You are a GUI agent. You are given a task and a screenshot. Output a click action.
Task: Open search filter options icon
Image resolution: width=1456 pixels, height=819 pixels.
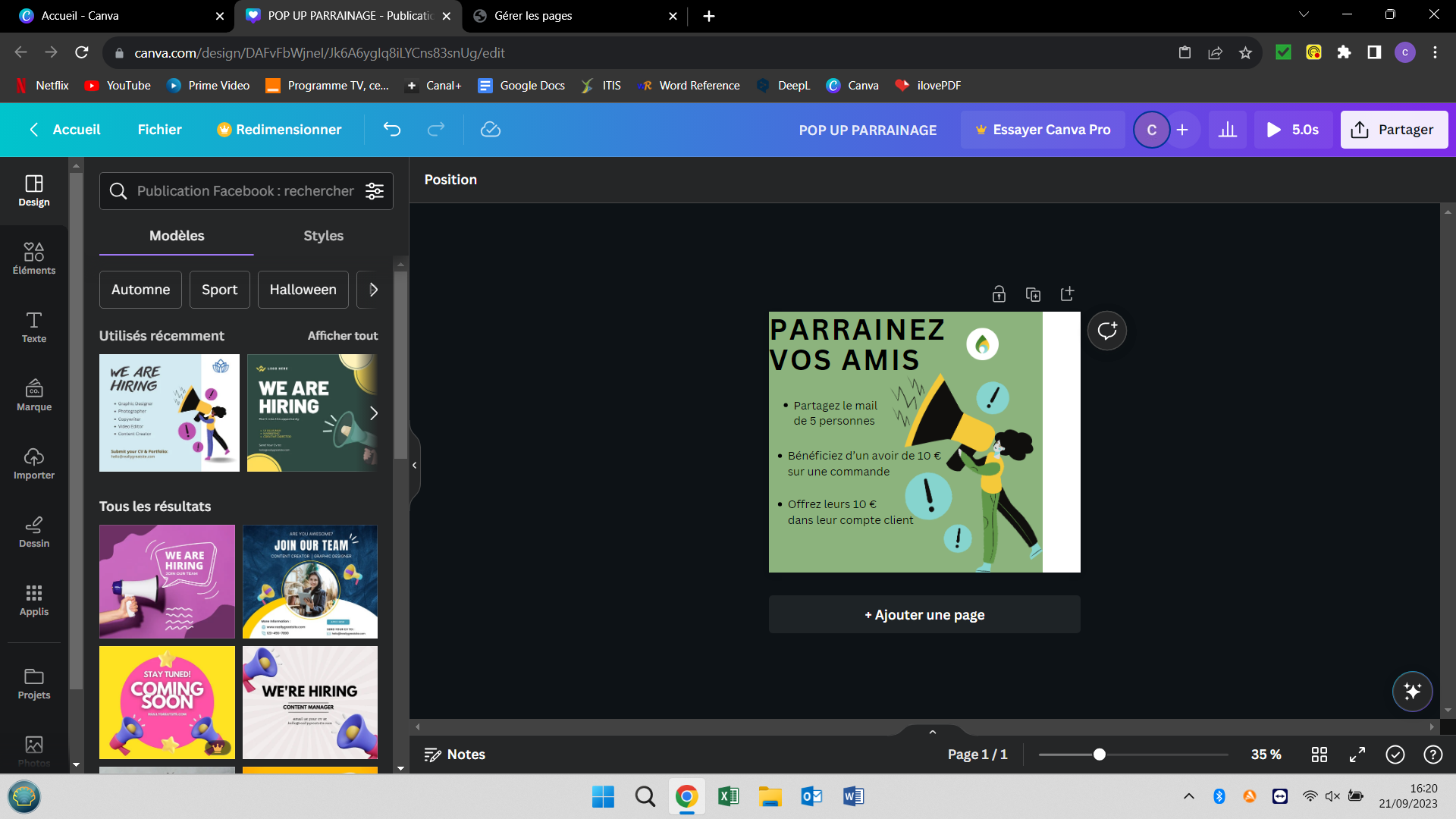coord(375,191)
